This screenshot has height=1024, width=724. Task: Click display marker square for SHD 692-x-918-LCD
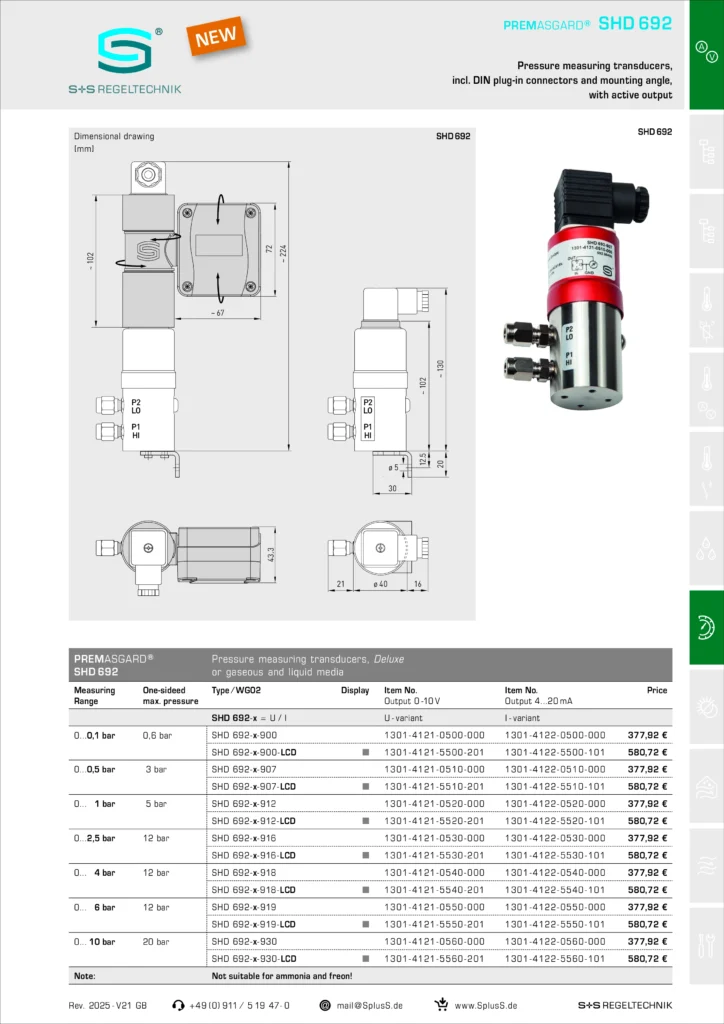pos(366,890)
